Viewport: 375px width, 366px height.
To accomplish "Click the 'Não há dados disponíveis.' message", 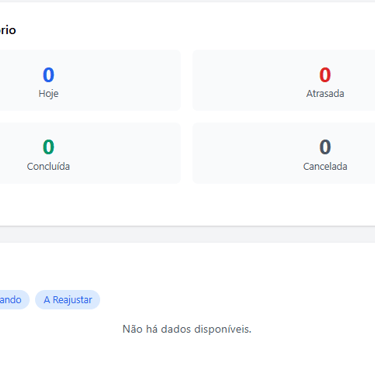I will click(x=187, y=329).
